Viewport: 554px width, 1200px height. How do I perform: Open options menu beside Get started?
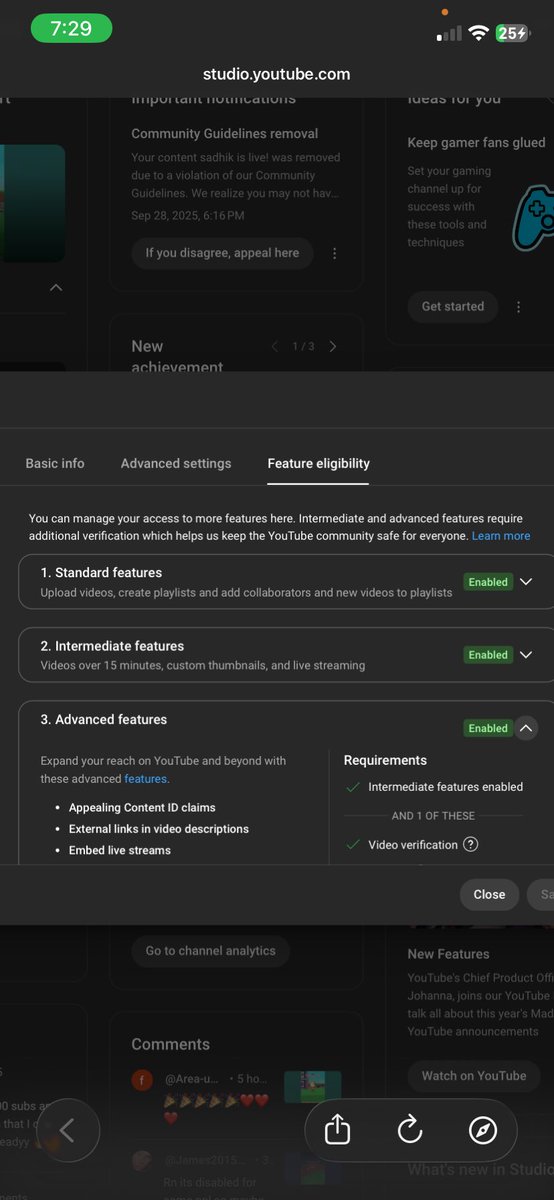coord(518,307)
